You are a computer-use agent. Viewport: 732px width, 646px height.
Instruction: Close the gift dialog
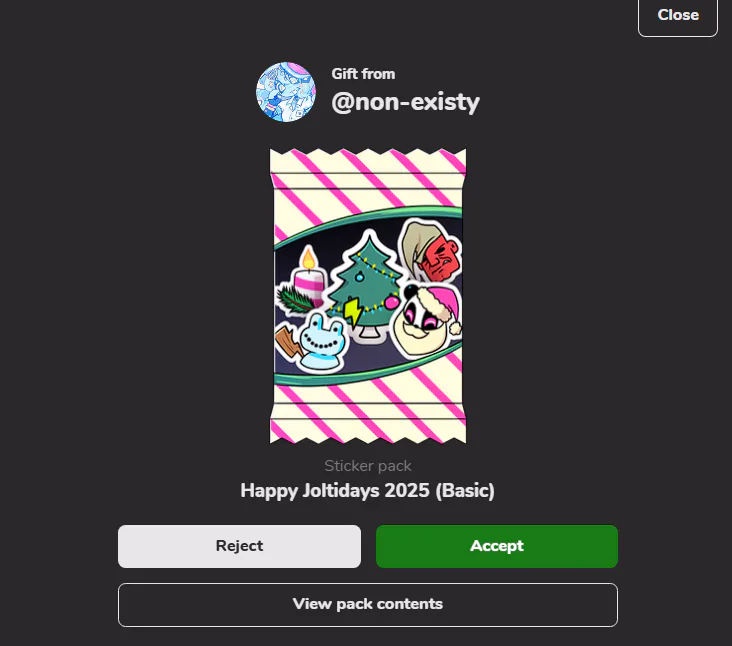[x=678, y=15]
